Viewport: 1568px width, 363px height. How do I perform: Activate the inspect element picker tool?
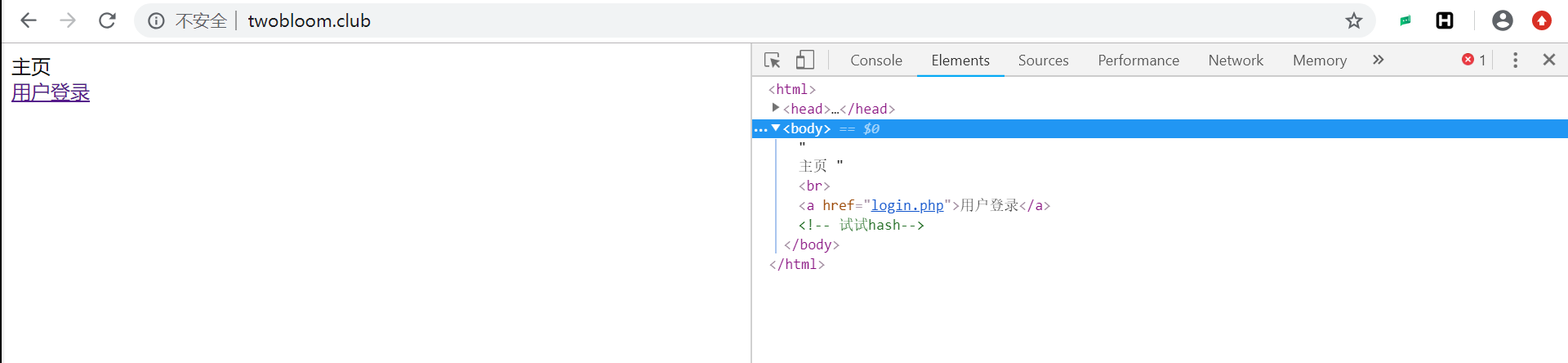coord(772,60)
